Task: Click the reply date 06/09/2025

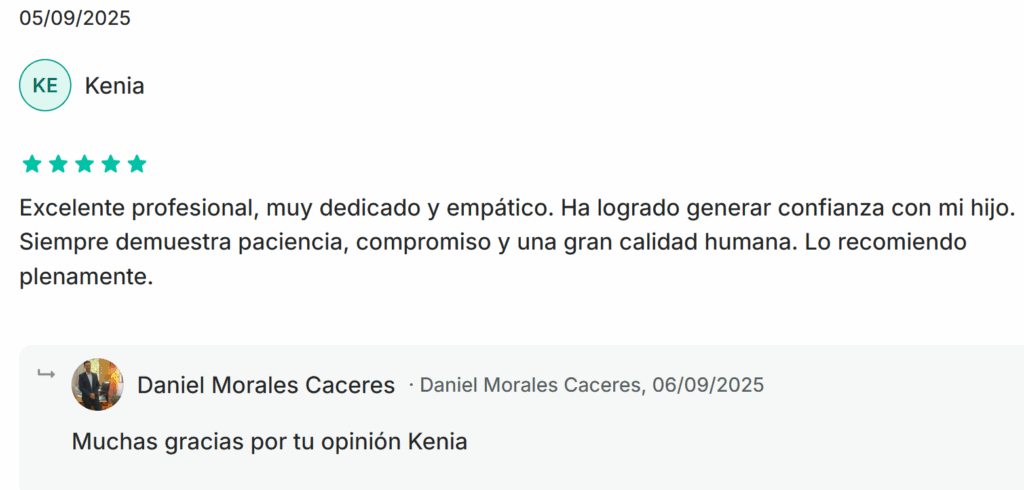Action: pyautogui.click(x=708, y=385)
